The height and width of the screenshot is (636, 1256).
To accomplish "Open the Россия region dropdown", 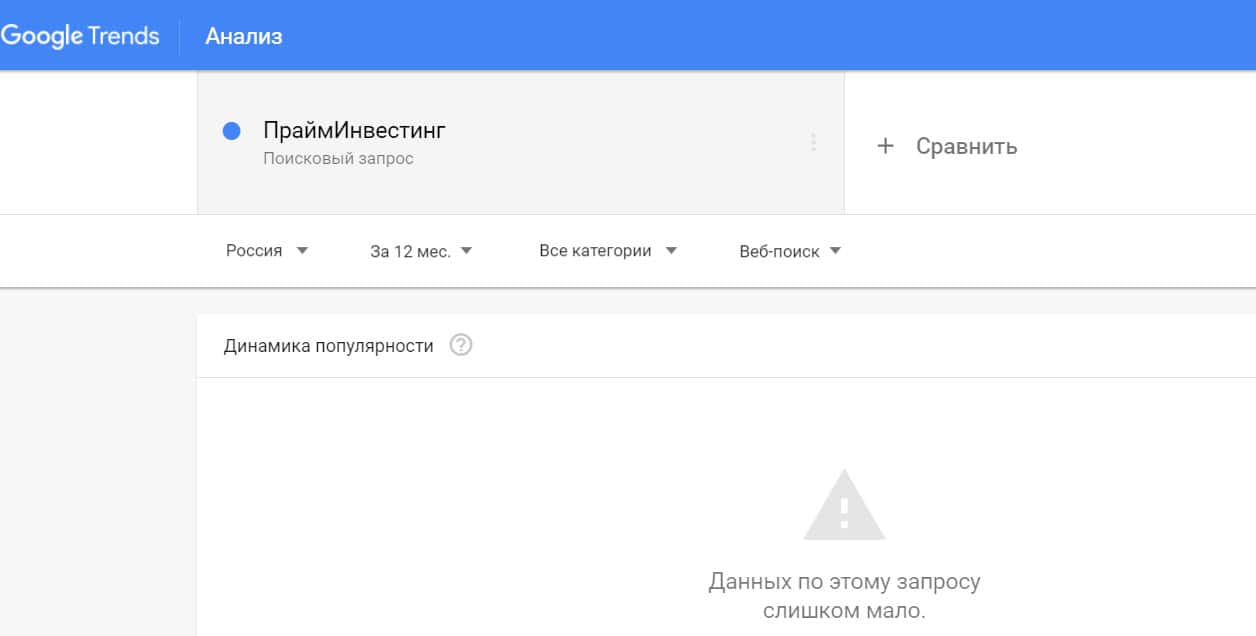I will 254,251.
